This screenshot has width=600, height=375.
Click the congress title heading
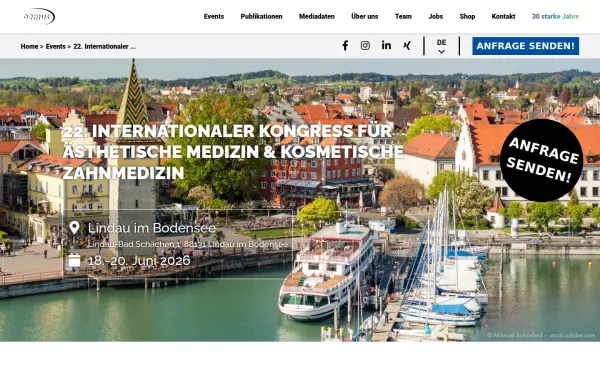pyautogui.click(x=233, y=152)
